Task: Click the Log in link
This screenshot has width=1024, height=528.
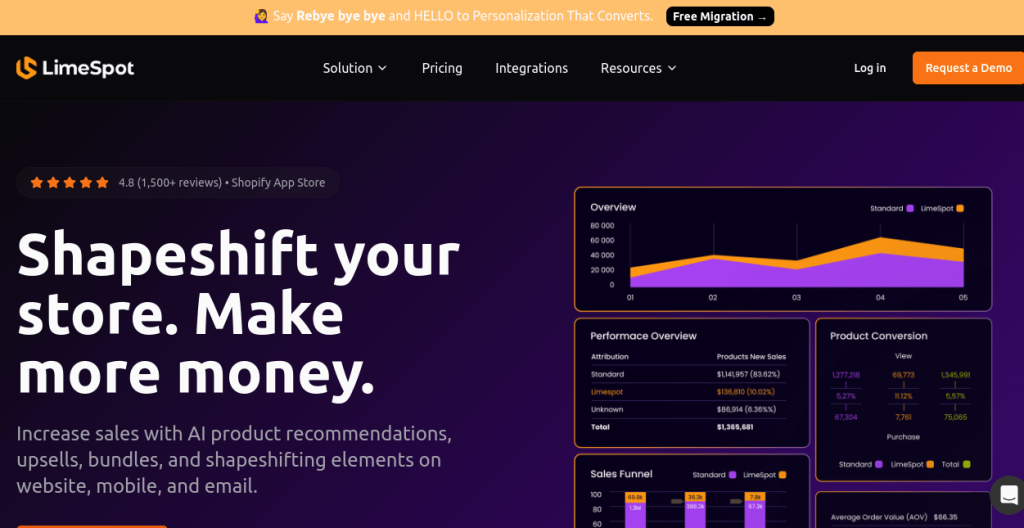Action: pyautogui.click(x=870, y=68)
